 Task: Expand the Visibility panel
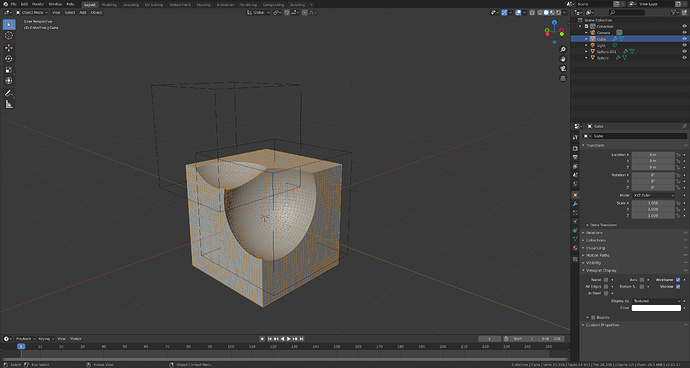point(594,263)
